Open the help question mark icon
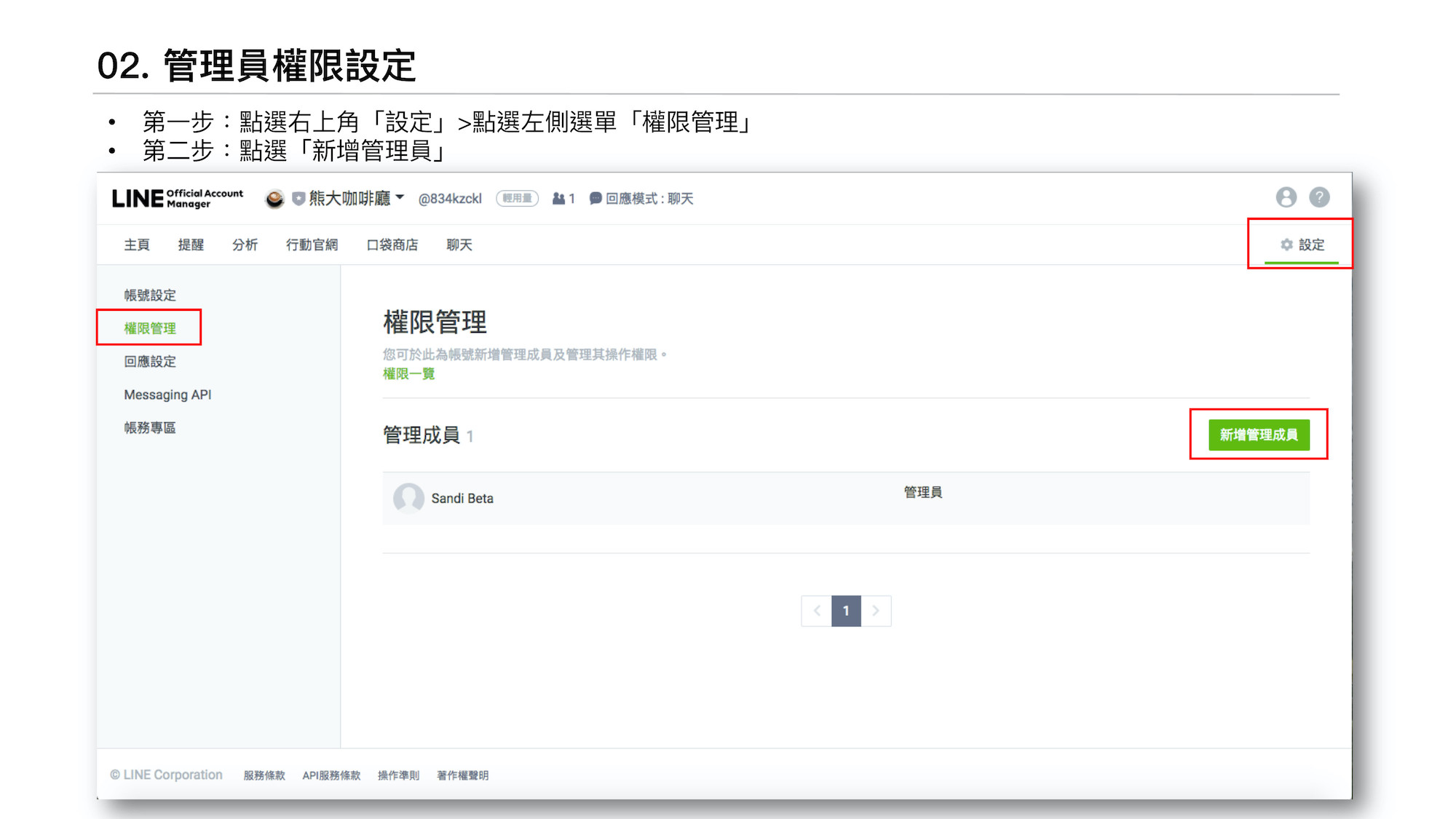This screenshot has height=819, width=1456. (x=1319, y=197)
